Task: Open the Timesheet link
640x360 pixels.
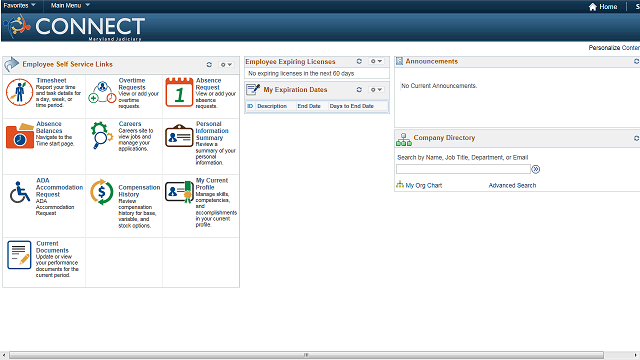Action: (x=51, y=80)
